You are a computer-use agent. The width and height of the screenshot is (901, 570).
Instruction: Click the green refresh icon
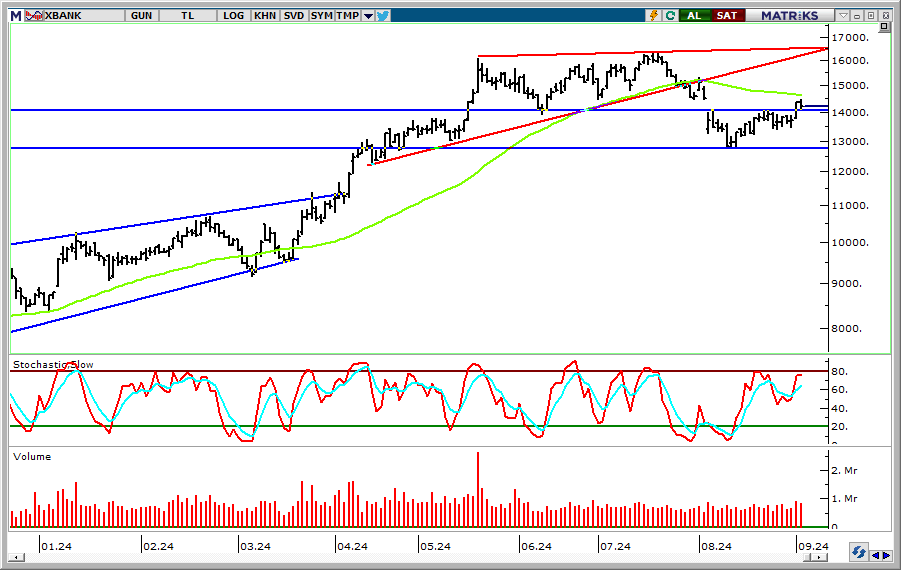point(669,16)
